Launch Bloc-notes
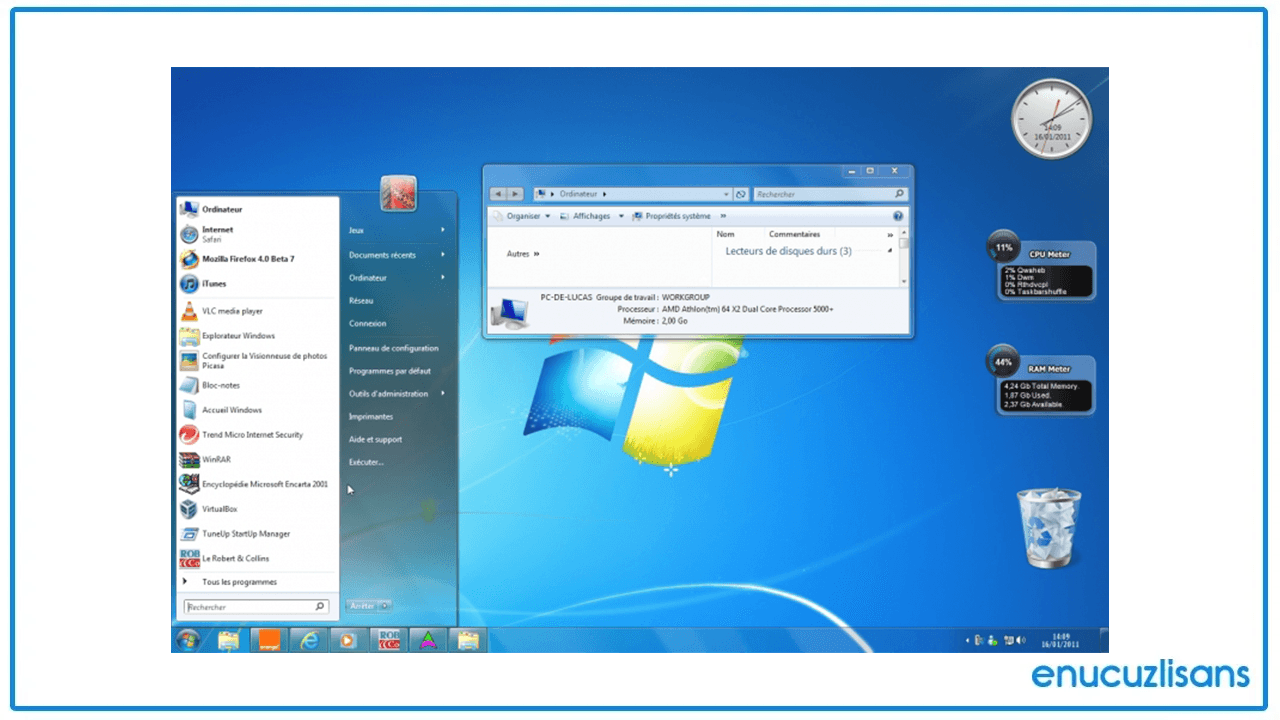This screenshot has height=720, width=1280. coord(258,385)
